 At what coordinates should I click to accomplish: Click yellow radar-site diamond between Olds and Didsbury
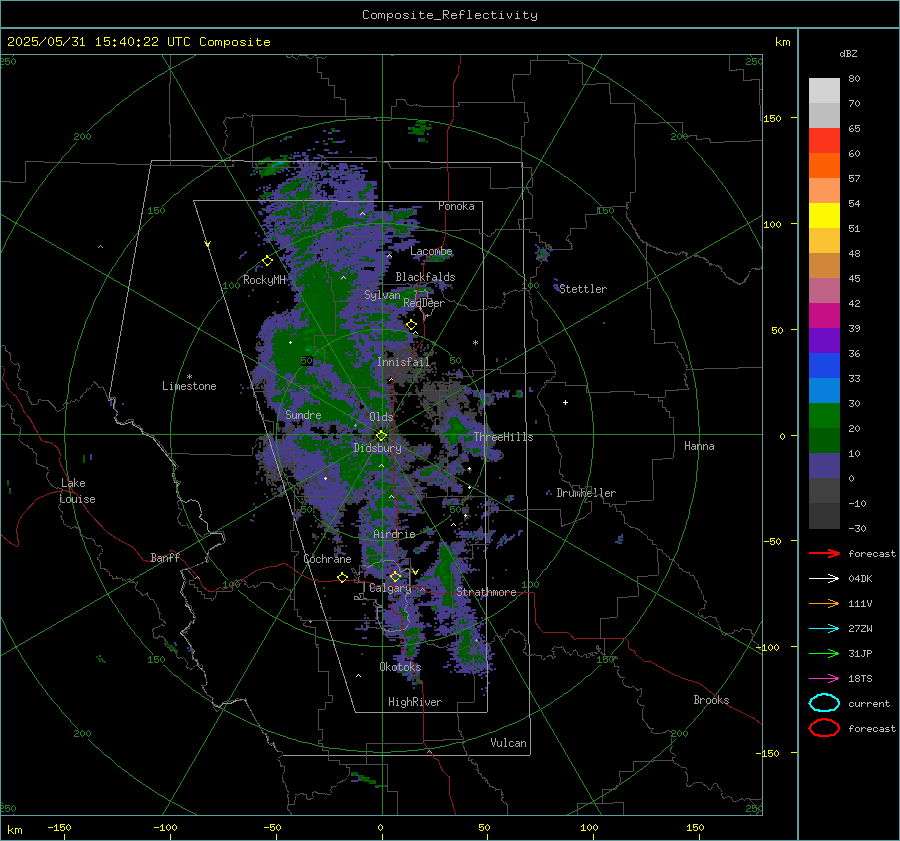click(x=381, y=436)
